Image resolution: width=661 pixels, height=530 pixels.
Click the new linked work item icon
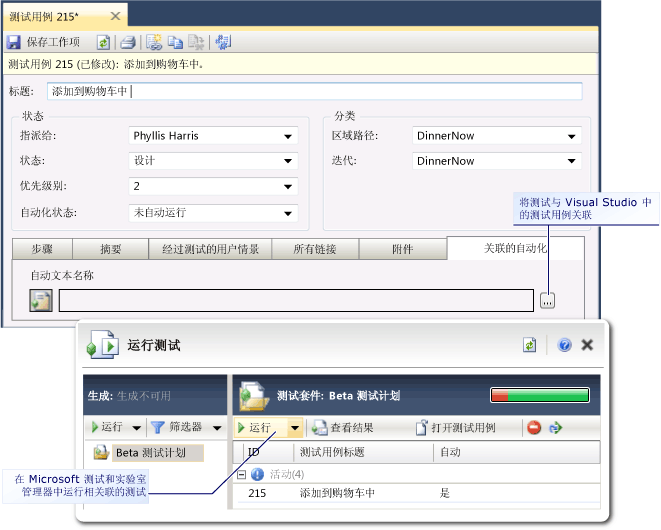[x=154, y=42]
